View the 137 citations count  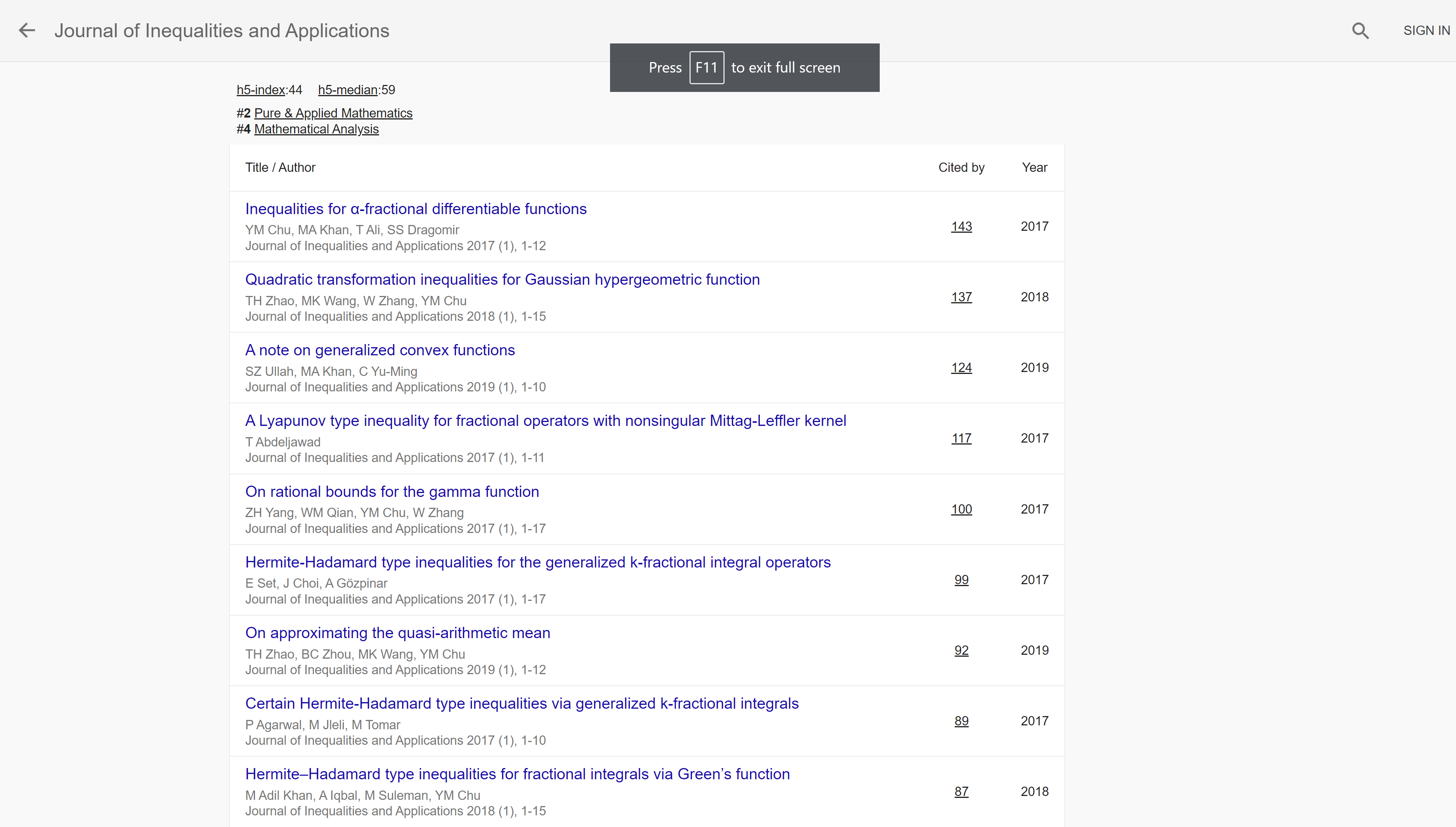[961, 297]
